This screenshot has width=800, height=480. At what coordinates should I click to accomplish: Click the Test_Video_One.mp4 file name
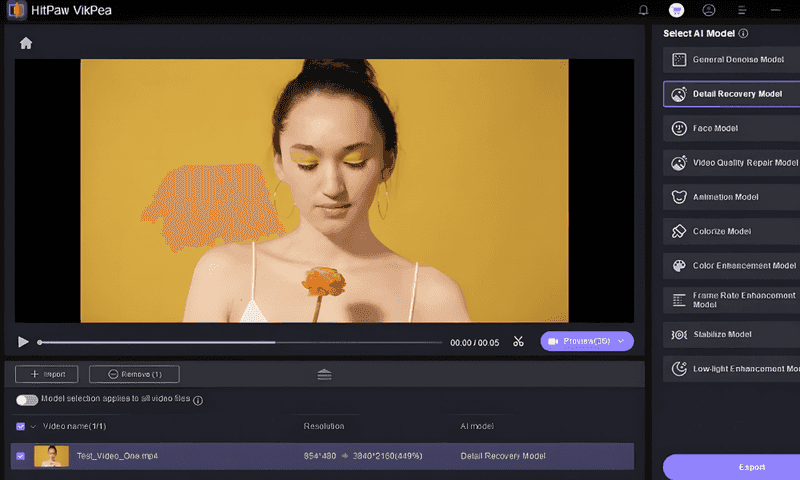[117, 456]
